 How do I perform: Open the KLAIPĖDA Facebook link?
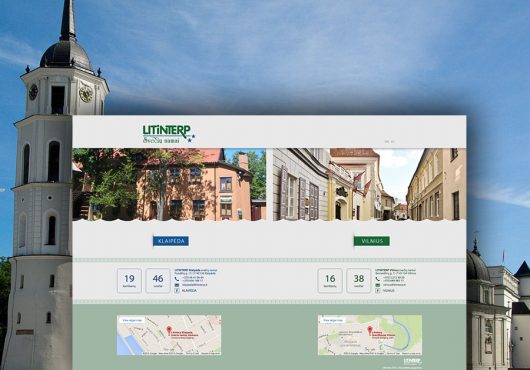(x=189, y=291)
